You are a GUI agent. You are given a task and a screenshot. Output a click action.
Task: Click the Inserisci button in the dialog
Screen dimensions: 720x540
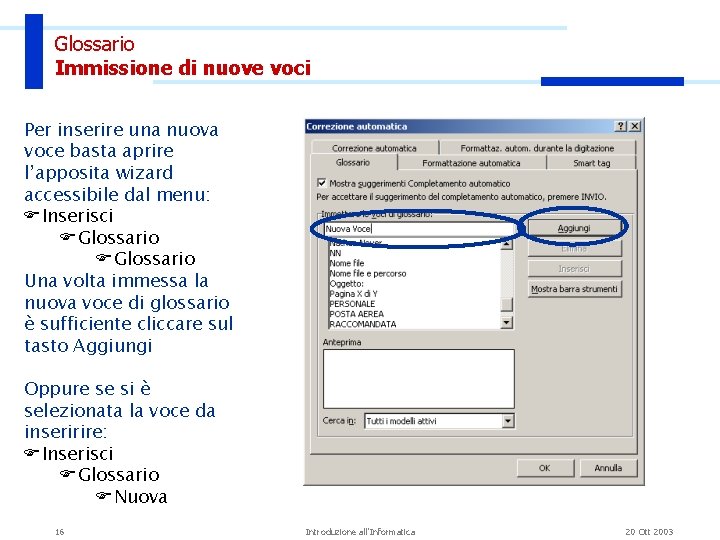[x=574, y=269]
